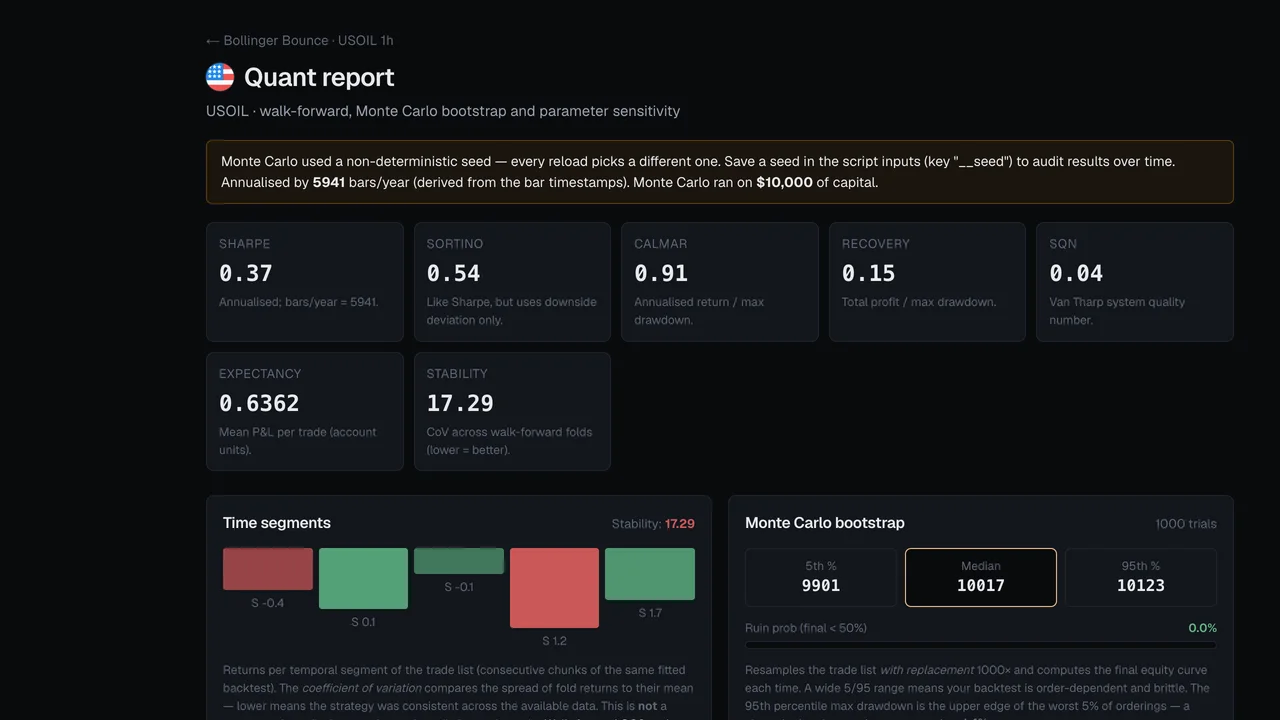Click the SORTINO metric label

[x=455, y=244]
